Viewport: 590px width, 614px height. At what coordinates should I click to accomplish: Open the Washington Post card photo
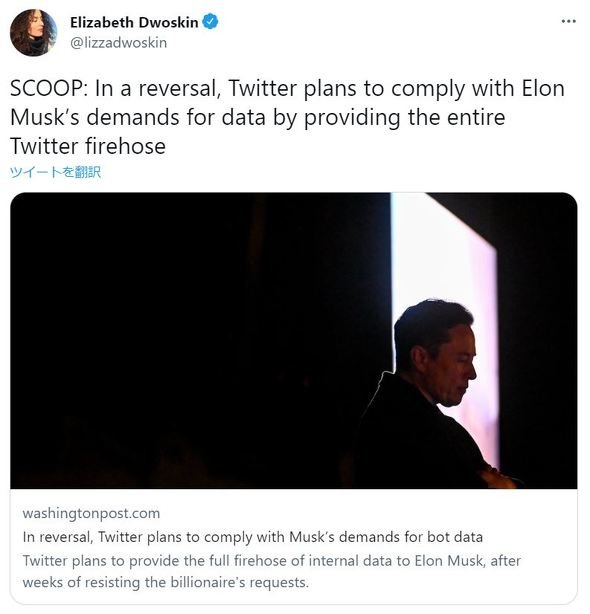tap(294, 340)
